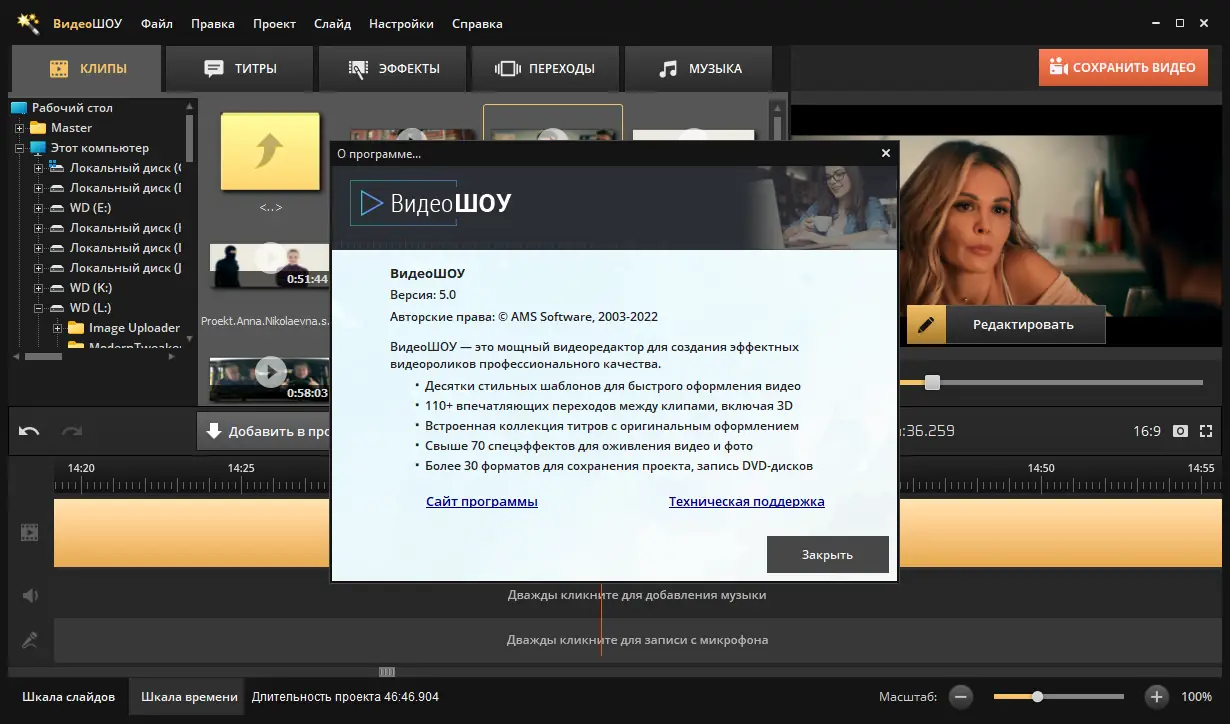1230x724 pixels.
Task: Click the music track speaker icon
Action: point(30,595)
